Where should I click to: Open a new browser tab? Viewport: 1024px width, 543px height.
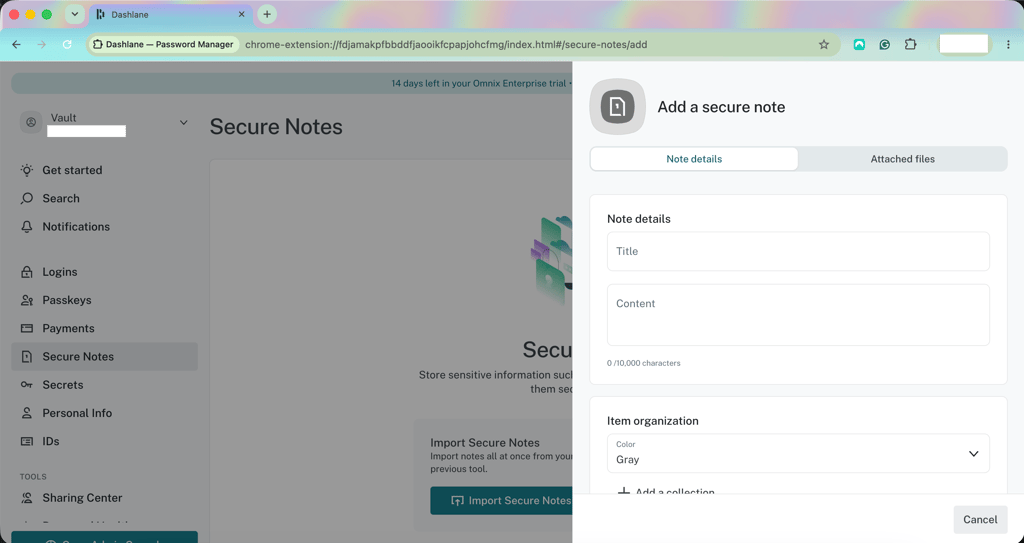(266, 14)
